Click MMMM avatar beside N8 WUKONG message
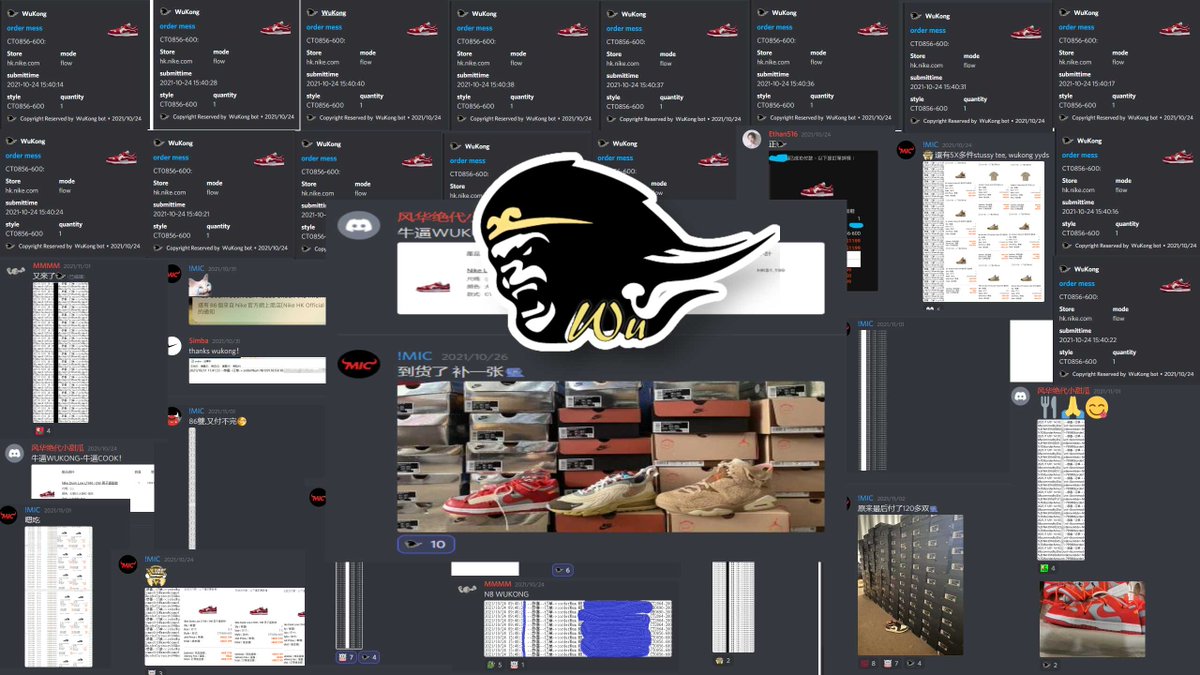 pyautogui.click(x=466, y=590)
